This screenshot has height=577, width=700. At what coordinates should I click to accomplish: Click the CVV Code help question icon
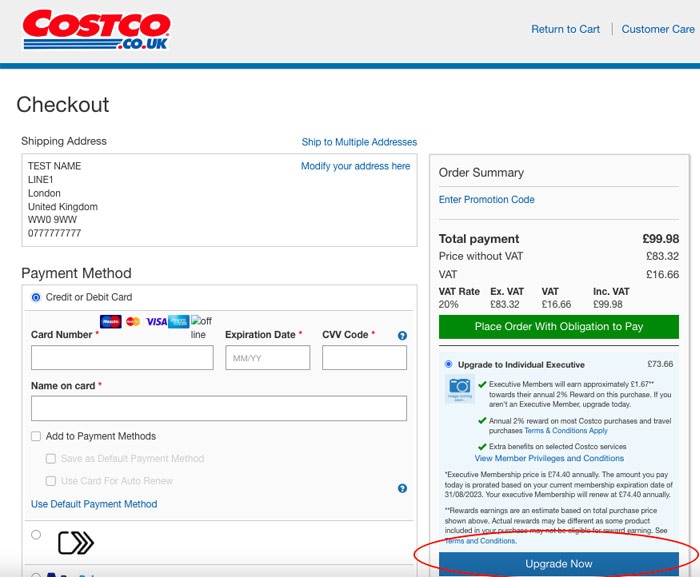coord(402,336)
